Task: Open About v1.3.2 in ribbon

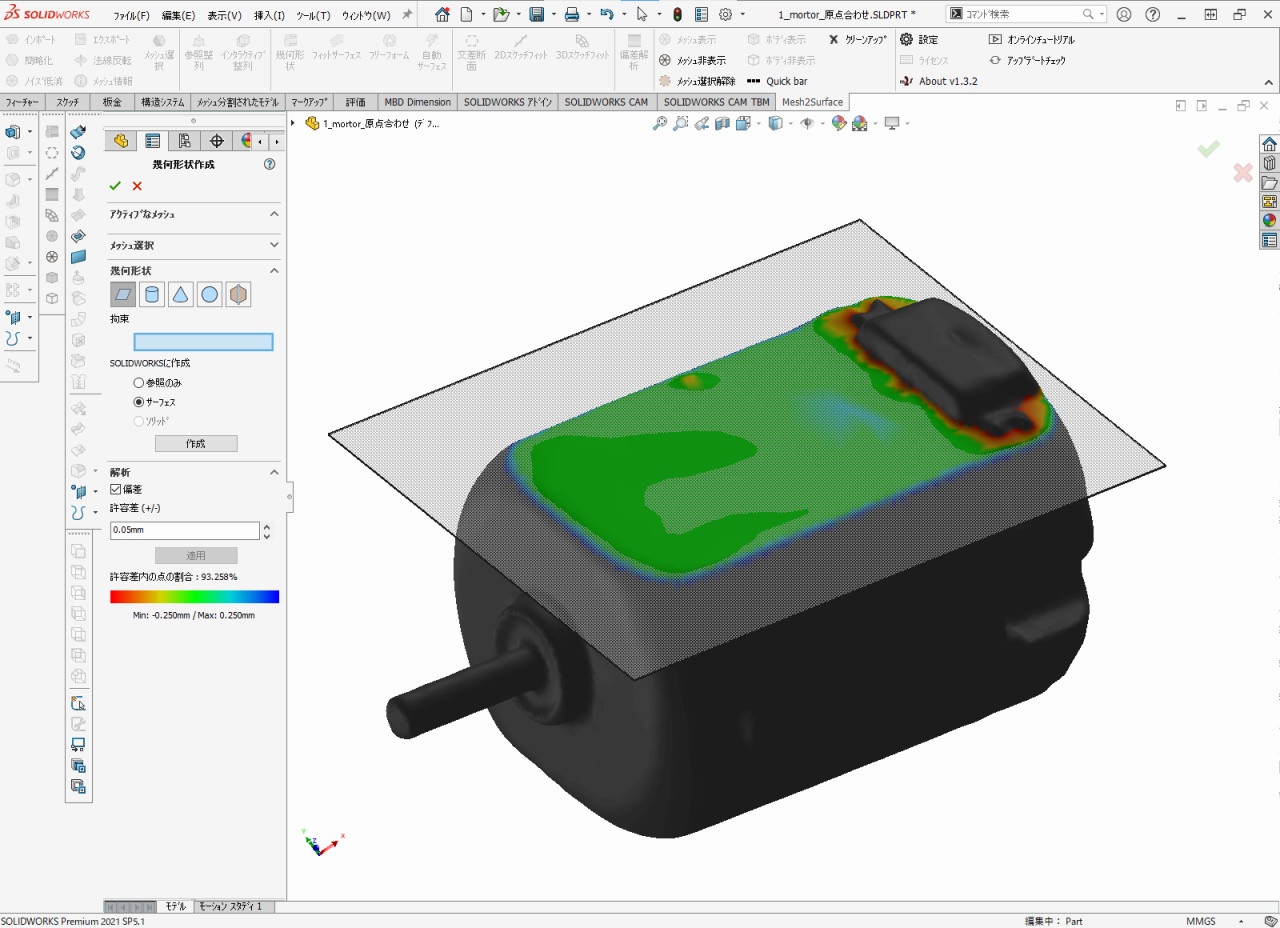Action: tap(938, 81)
